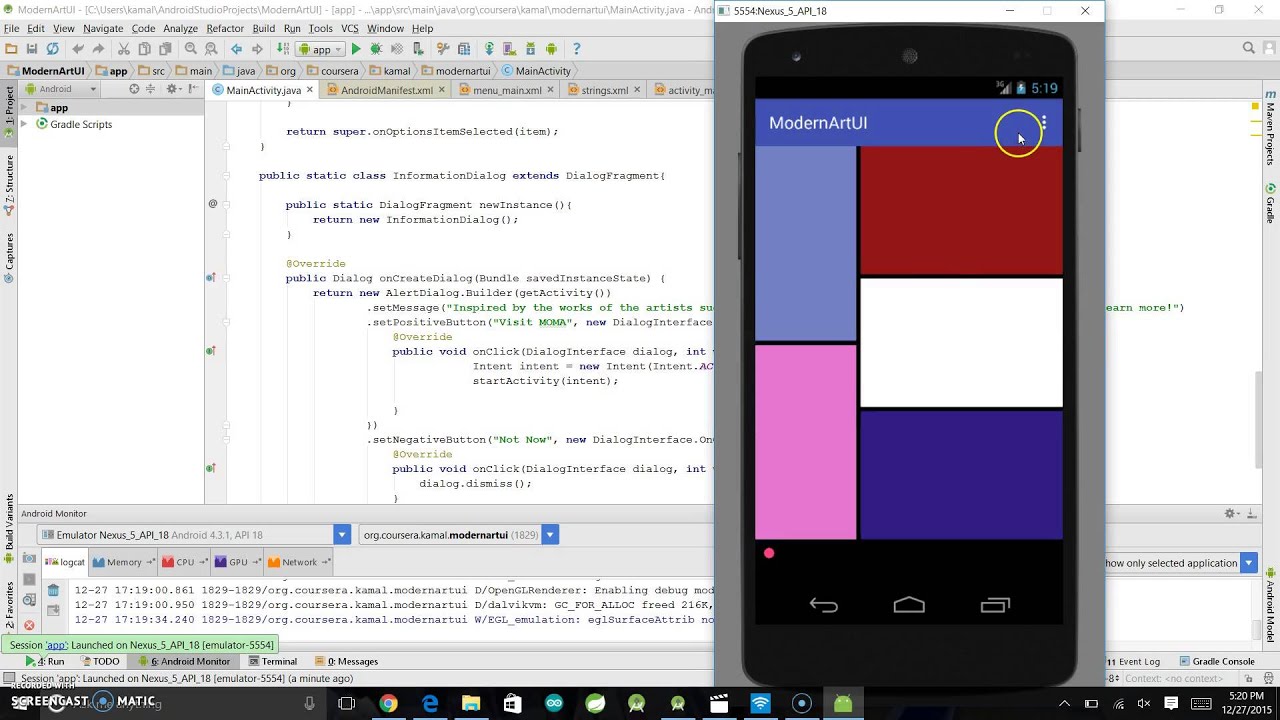
Task: Click the Replace magnifier icon
Action: click(211, 49)
